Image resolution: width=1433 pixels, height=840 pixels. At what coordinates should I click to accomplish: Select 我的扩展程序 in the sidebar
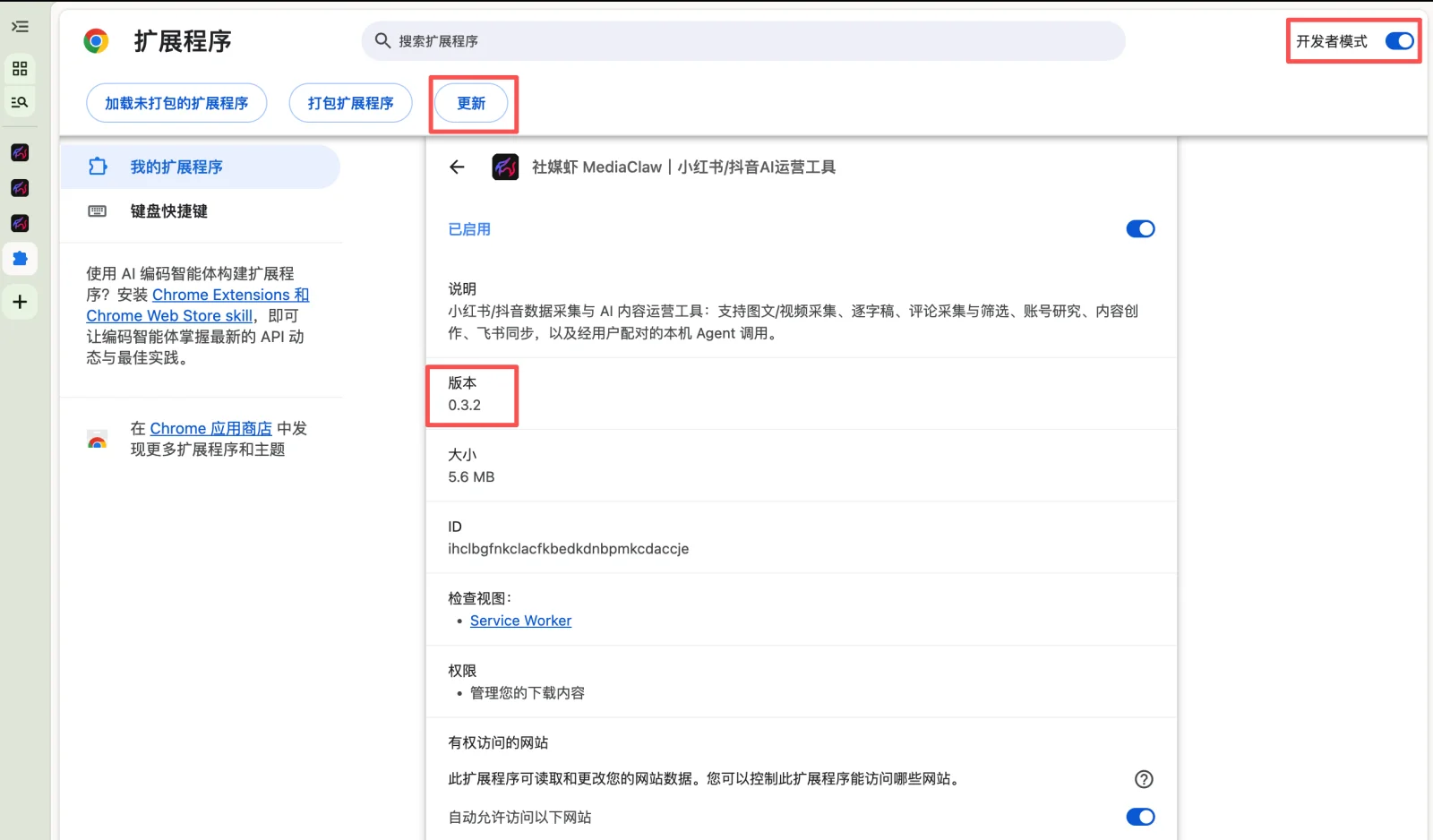201,167
